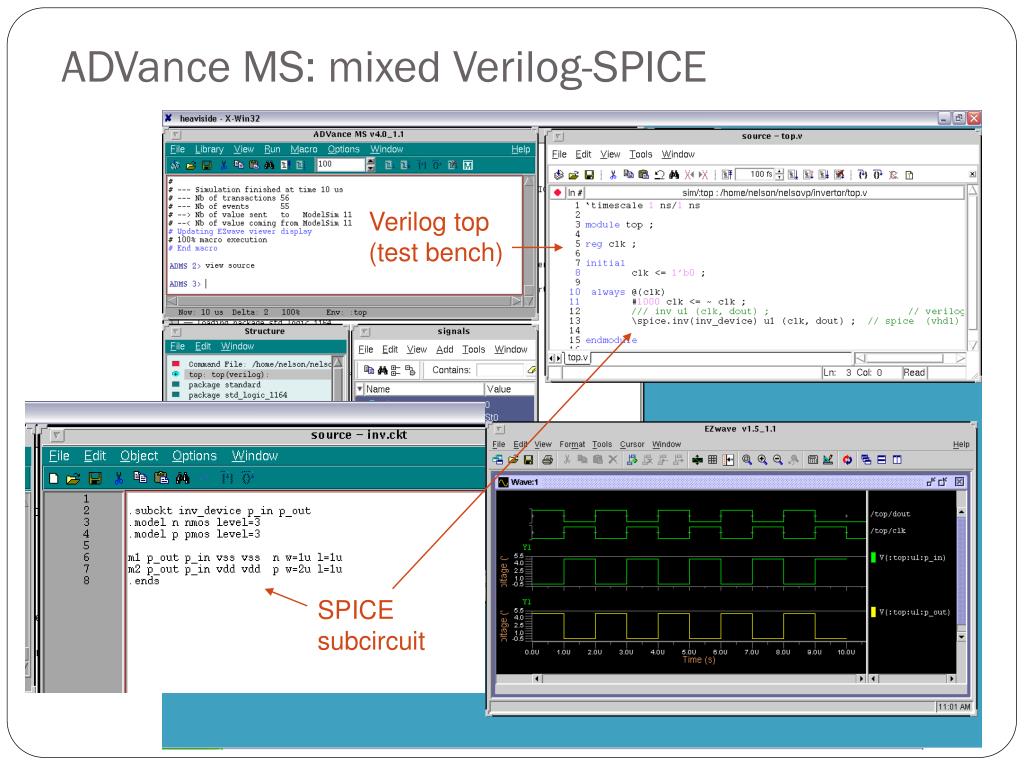Click the Contains filter field in signals window
1024x768 pixels.
tap(501, 370)
